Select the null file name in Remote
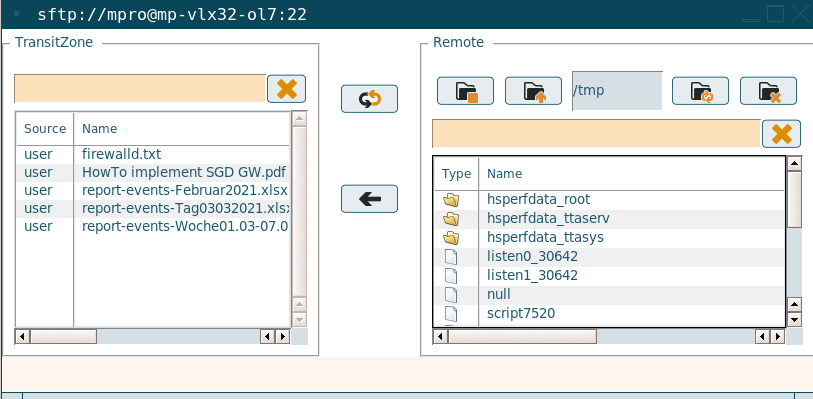Image resolution: width=813 pixels, height=399 pixels. point(499,295)
